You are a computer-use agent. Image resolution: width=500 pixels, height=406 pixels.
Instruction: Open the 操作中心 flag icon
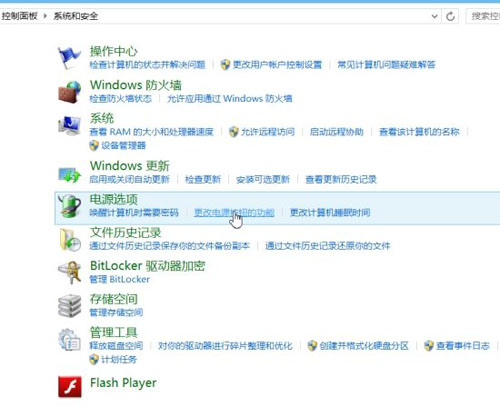point(69,58)
